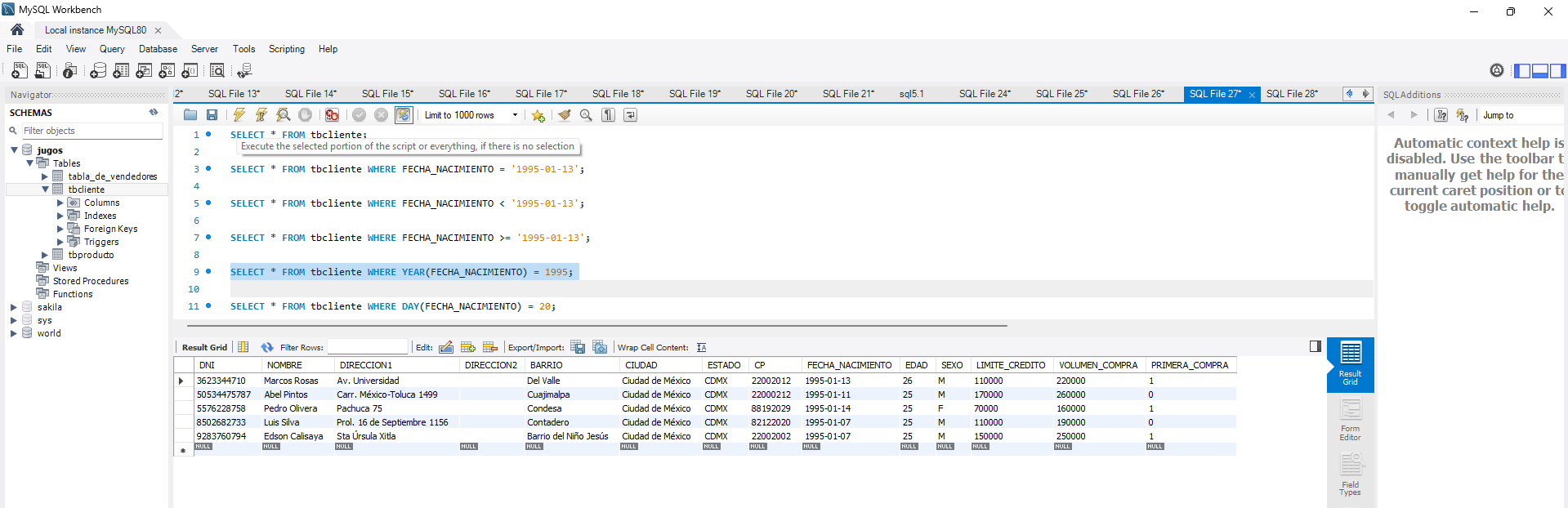1568x508 pixels.
Task: Go to the Workbench home screen
Action: [17, 29]
